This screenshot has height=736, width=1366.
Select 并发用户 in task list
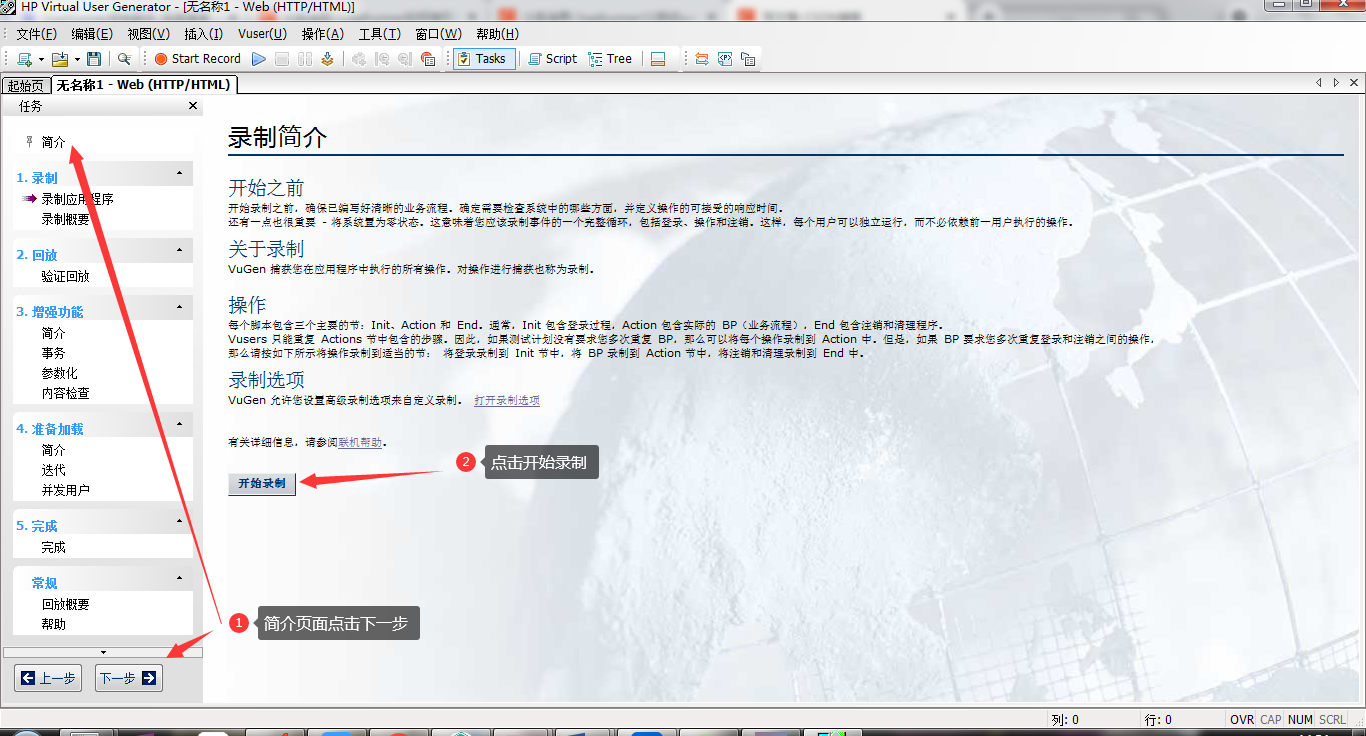coord(65,490)
